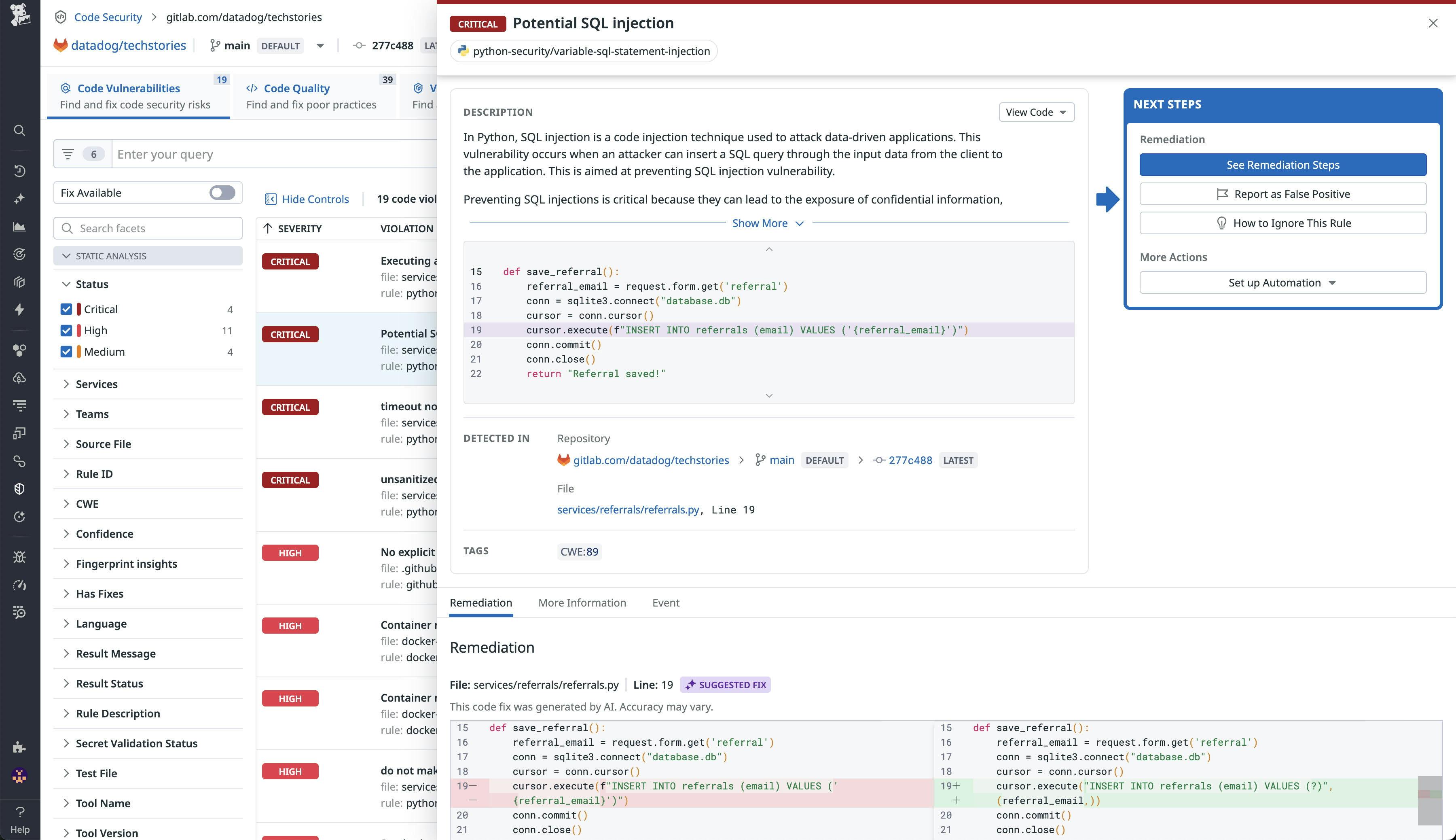Screen dimensions: 1456x840
Task: Open the View Code dropdown
Action: tap(1036, 112)
